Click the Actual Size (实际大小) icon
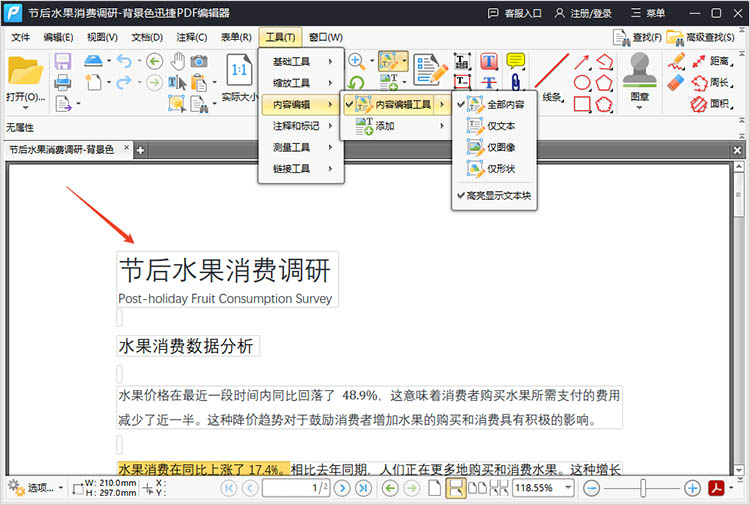 [x=239, y=72]
